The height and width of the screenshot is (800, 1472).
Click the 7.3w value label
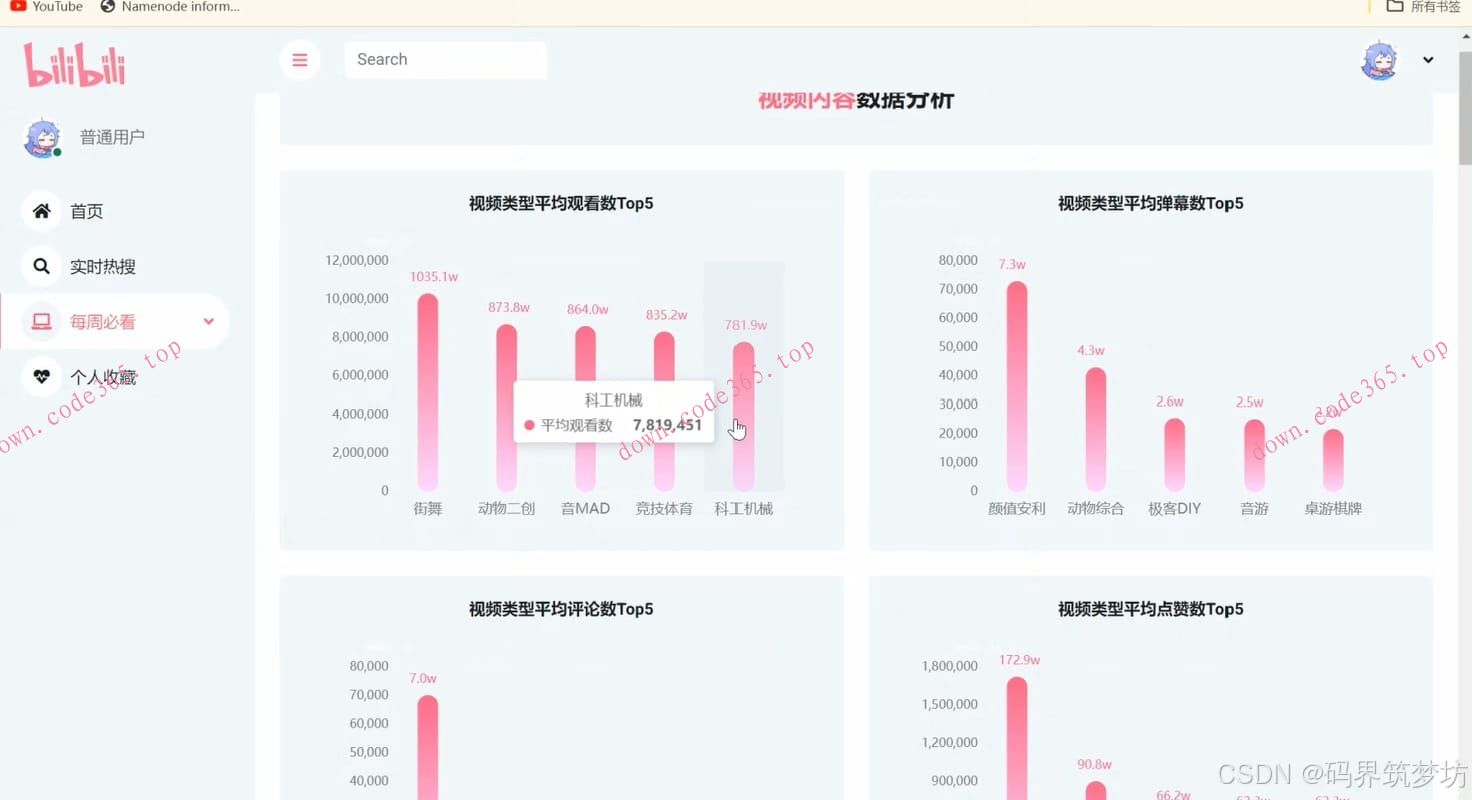(x=1012, y=265)
